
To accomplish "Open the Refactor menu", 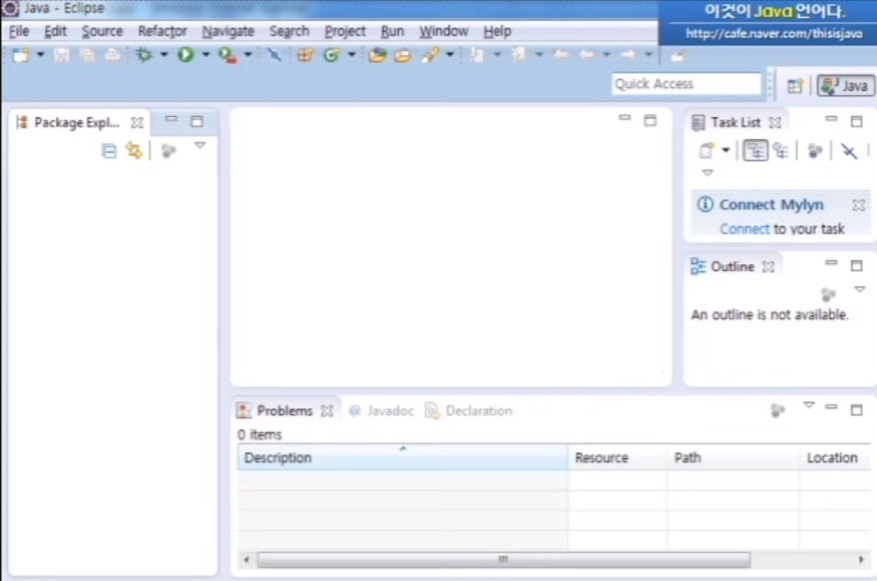I will click(x=162, y=31).
